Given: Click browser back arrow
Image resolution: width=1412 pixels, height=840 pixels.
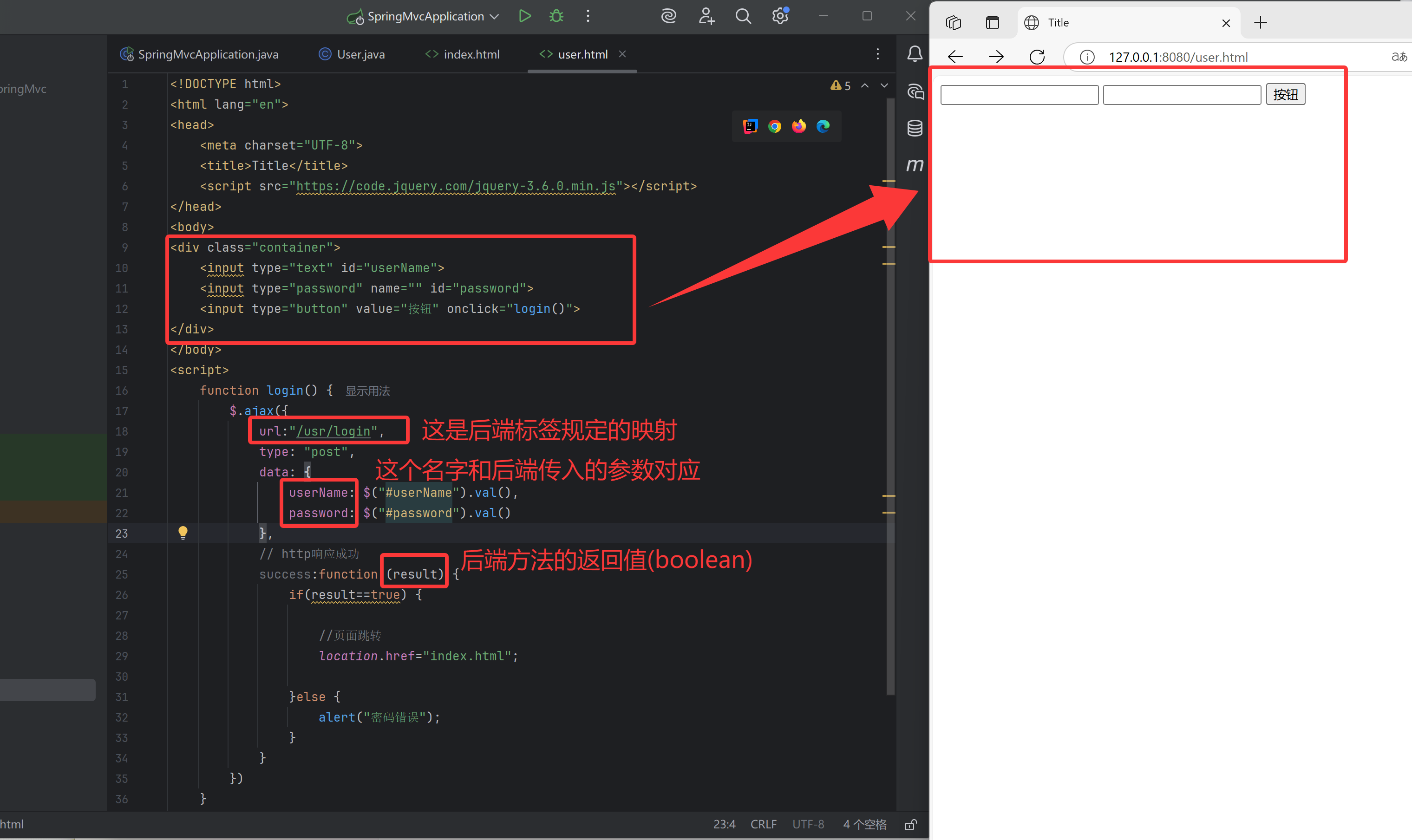Looking at the screenshot, I should click(x=955, y=57).
